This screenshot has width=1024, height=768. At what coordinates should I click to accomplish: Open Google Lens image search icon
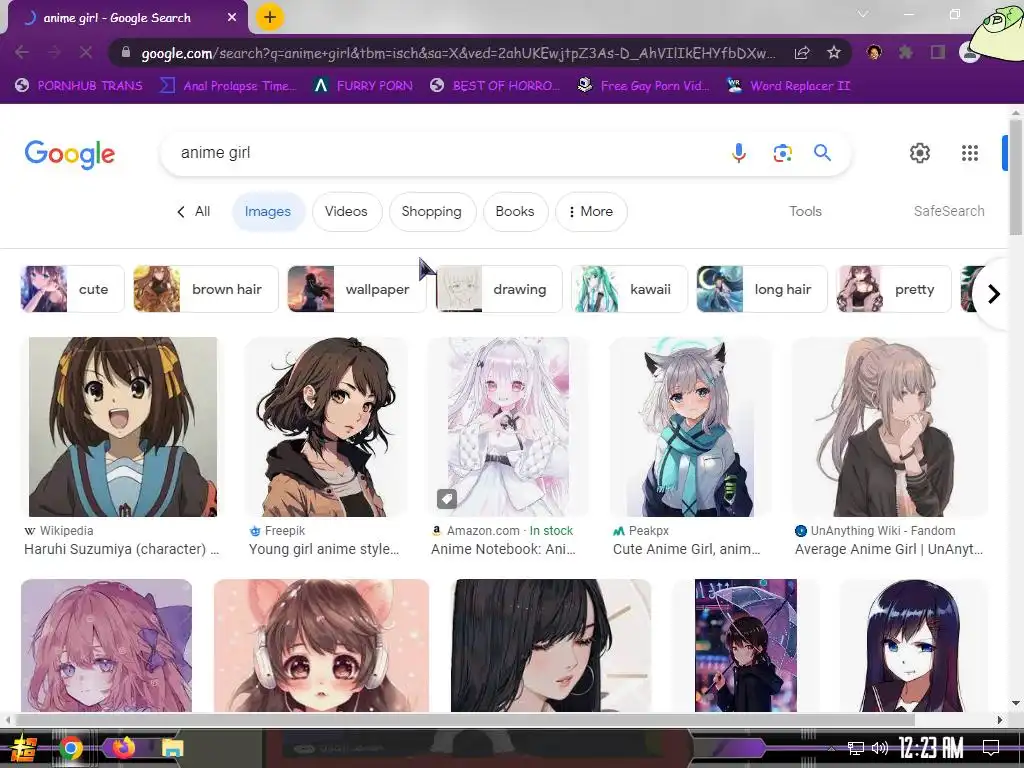coord(782,153)
